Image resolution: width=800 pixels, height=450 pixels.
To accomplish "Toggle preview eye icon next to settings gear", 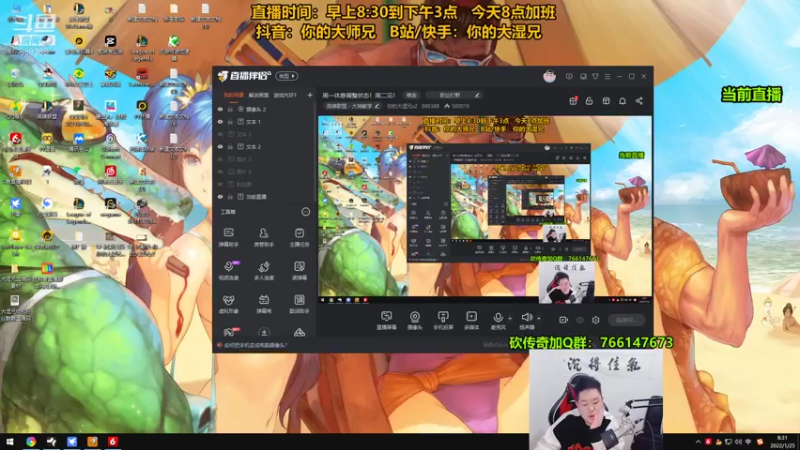I will tap(580, 320).
